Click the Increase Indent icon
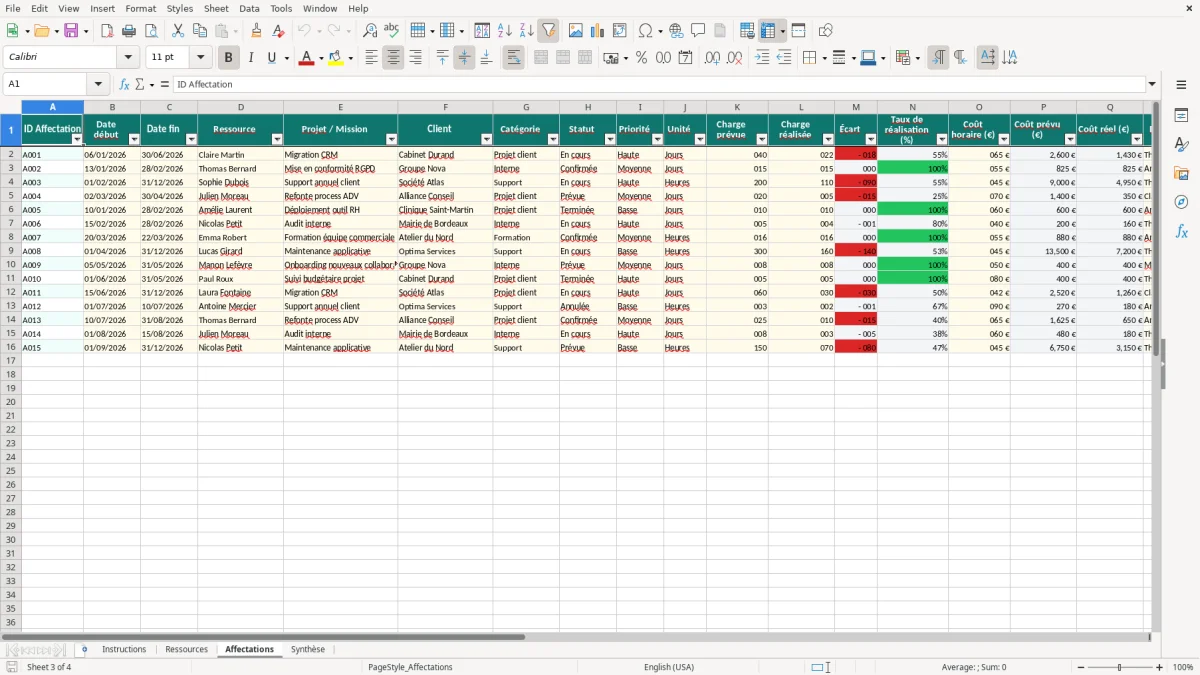Screen dimensions: 1200x675 point(762,58)
